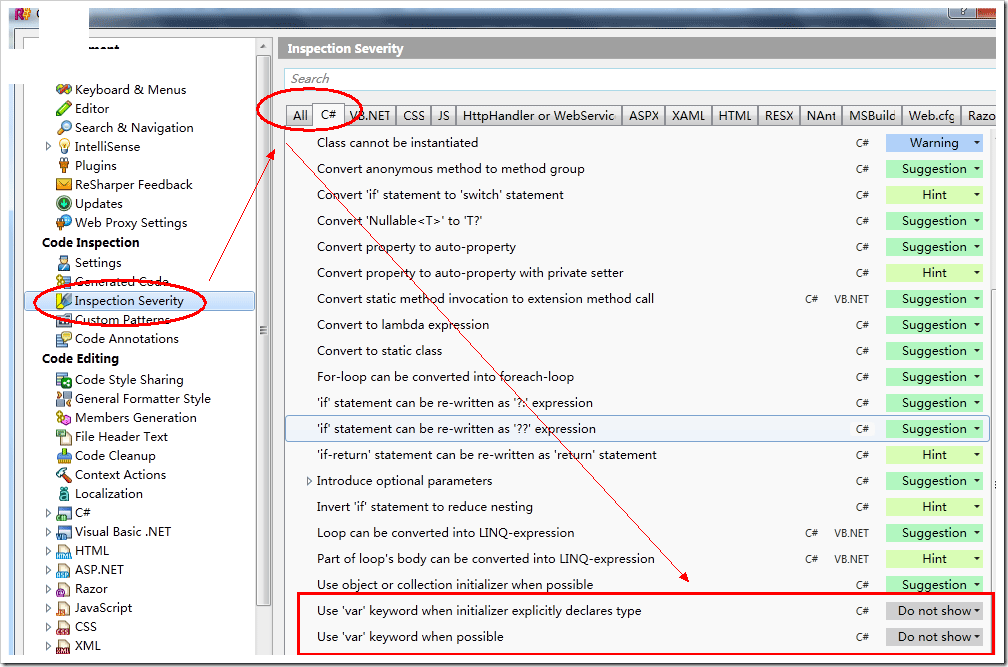1008x667 pixels.
Task: Click the options tree vertical scrollbar
Action: (x=263, y=330)
